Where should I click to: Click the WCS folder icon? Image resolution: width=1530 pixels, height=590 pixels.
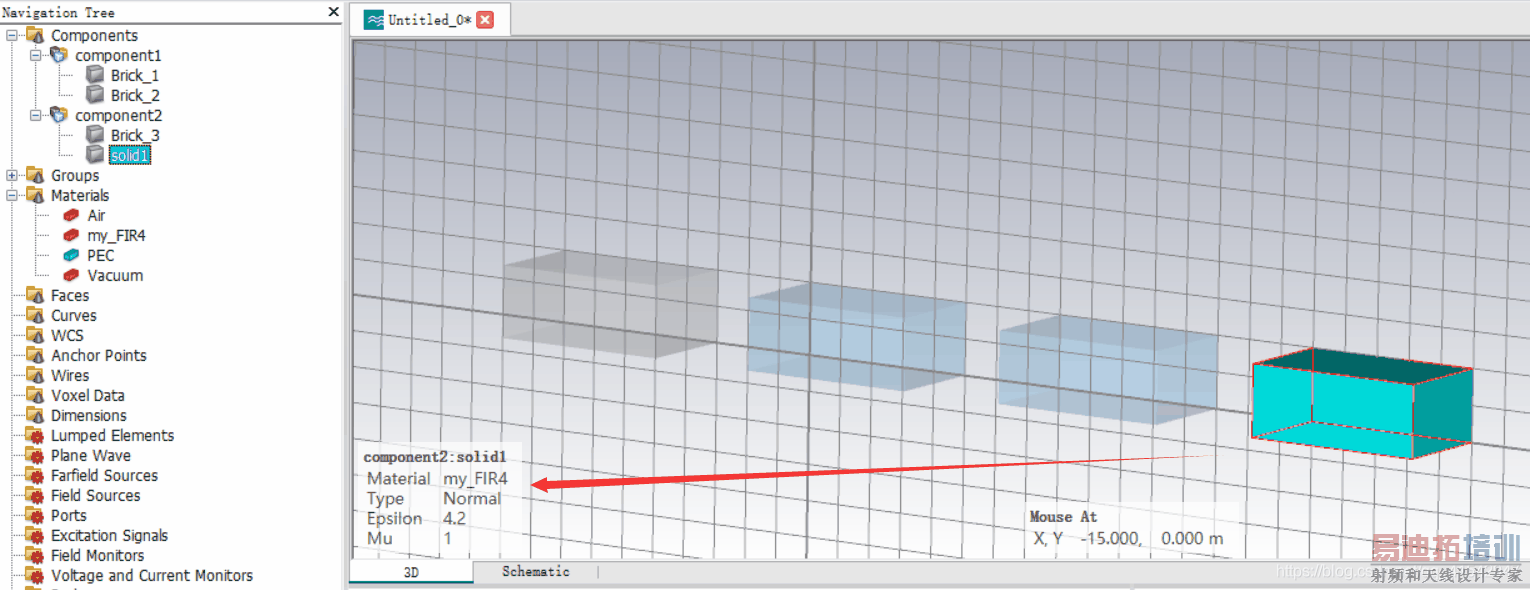pos(36,335)
